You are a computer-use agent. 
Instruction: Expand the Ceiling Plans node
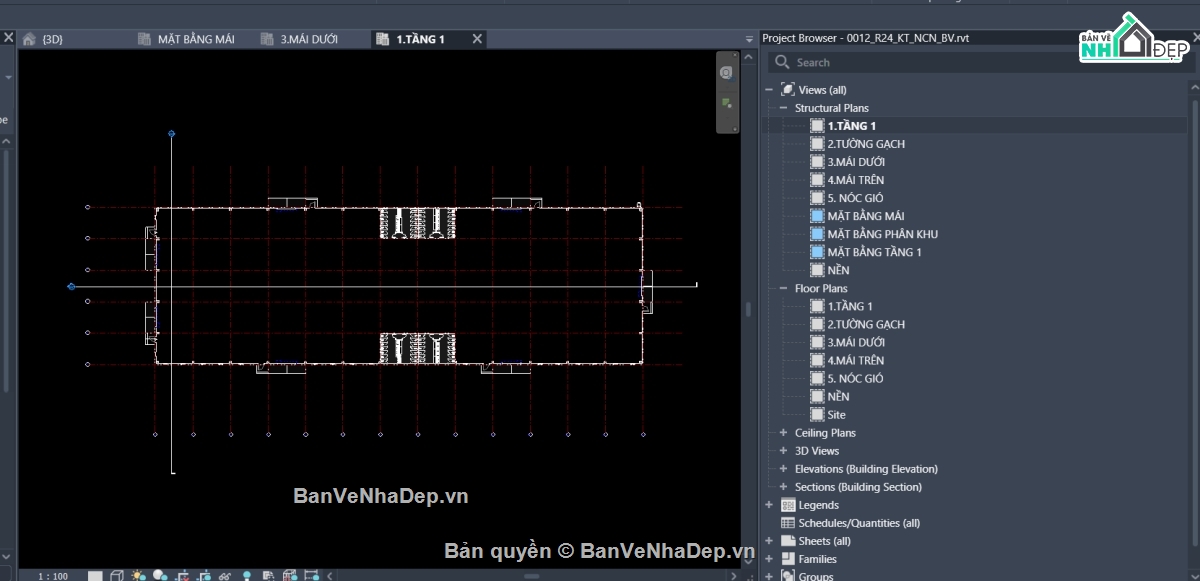(x=784, y=433)
